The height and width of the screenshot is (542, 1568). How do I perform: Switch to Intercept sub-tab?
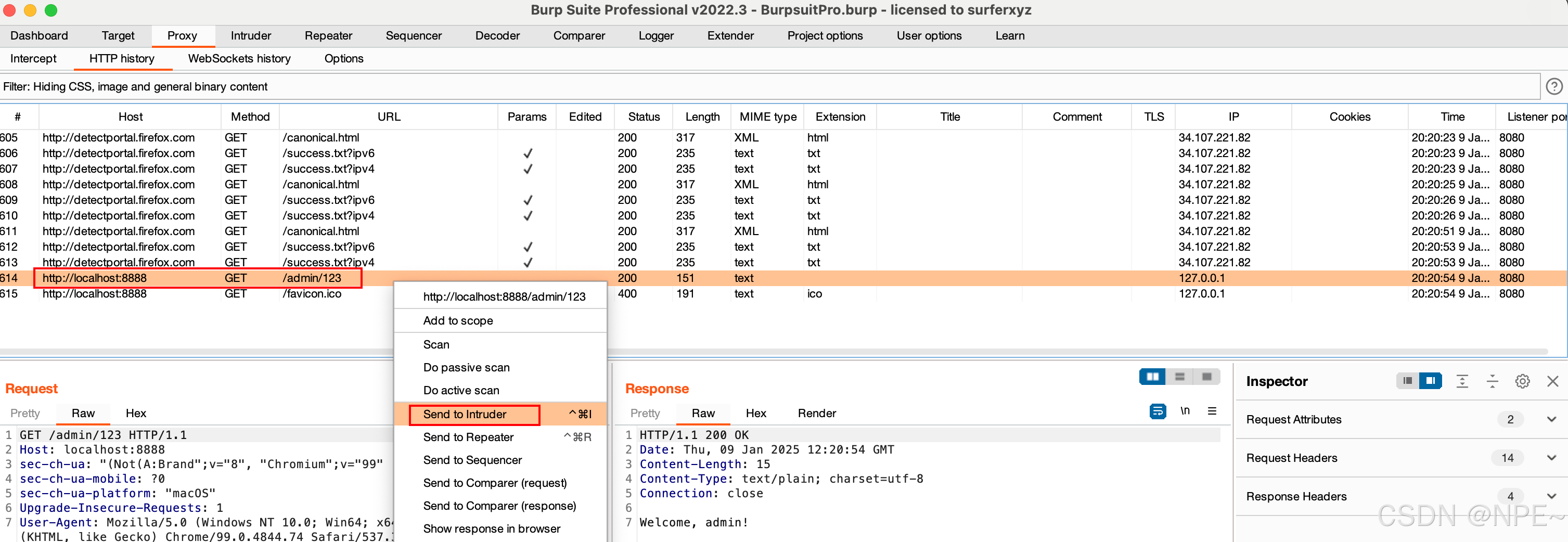coord(33,59)
